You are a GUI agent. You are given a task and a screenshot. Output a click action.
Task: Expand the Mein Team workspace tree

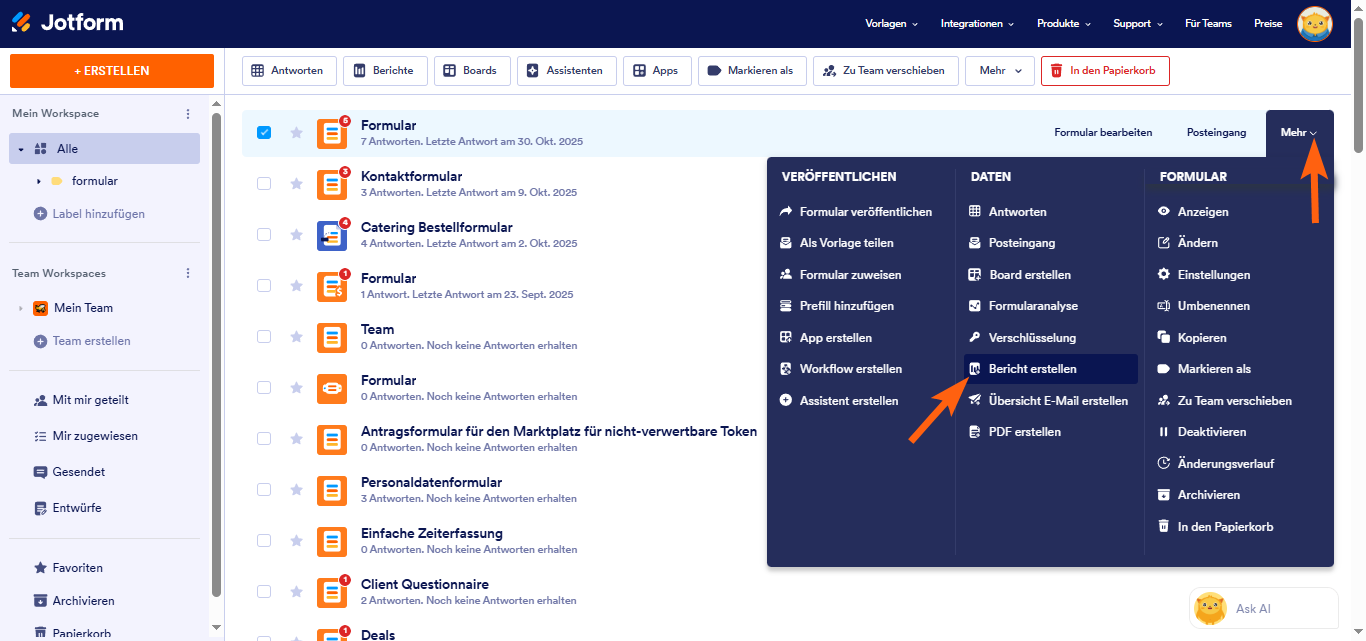pos(20,308)
